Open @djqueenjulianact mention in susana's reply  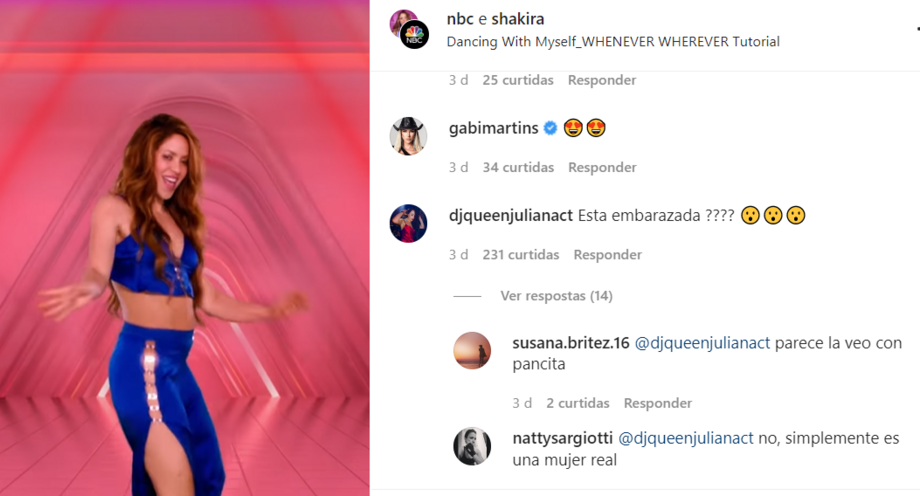(x=702, y=343)
